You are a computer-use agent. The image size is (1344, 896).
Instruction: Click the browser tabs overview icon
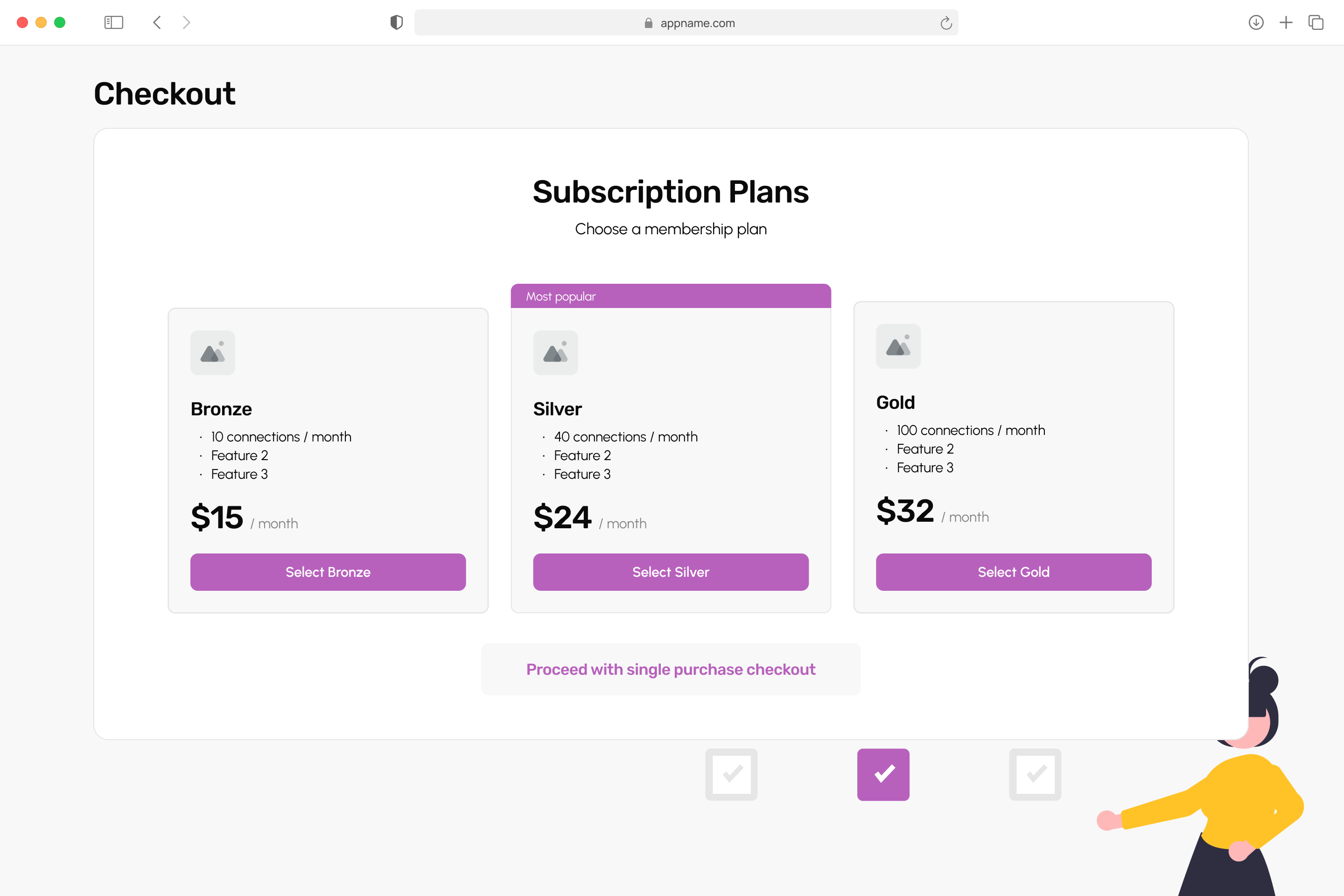[1316, 22]
